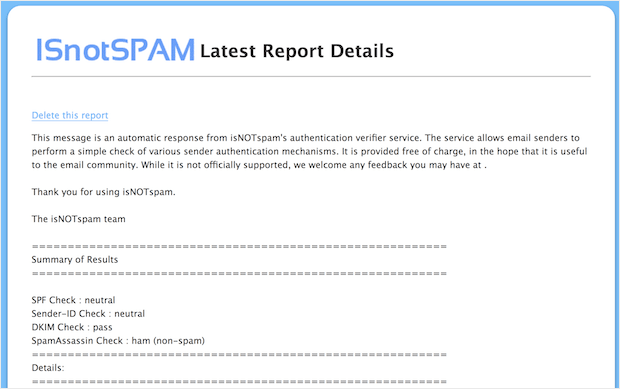The height and width of the screenshot is (389, 620).
Task: Click the ISnotSPAM logo
Action: click(115, 50)
